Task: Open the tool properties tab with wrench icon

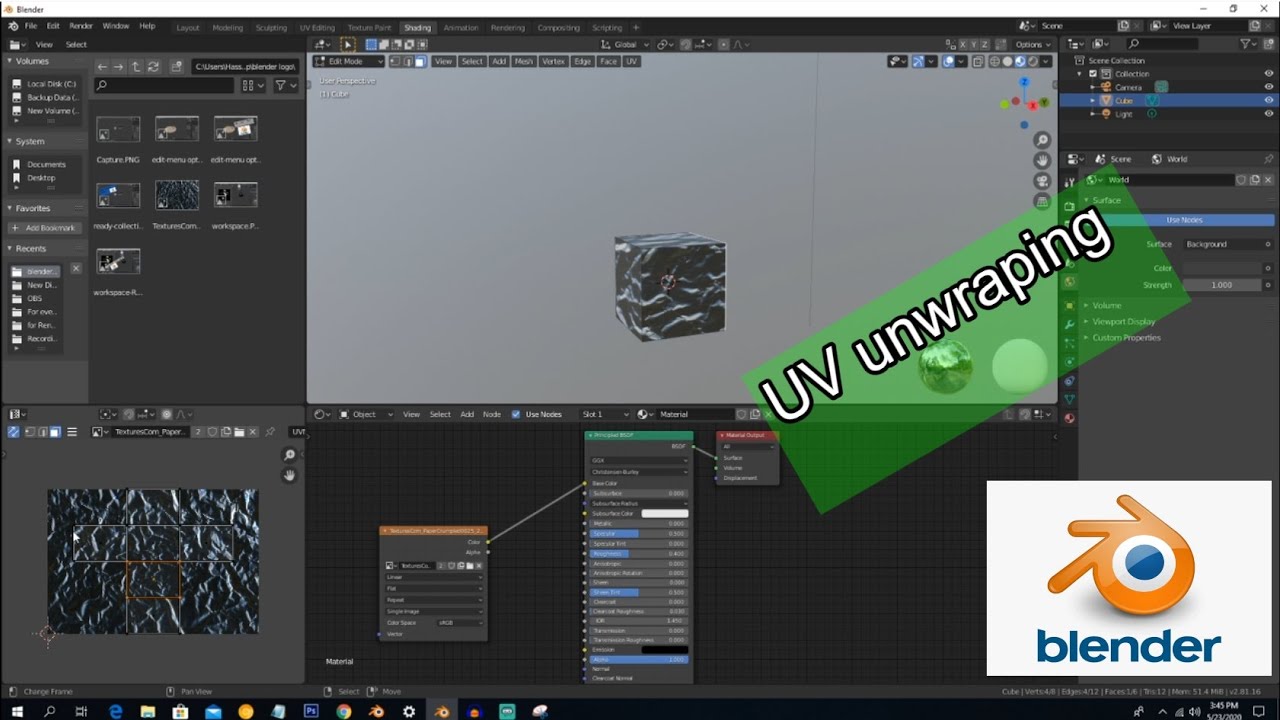Action: point(1069,182)
